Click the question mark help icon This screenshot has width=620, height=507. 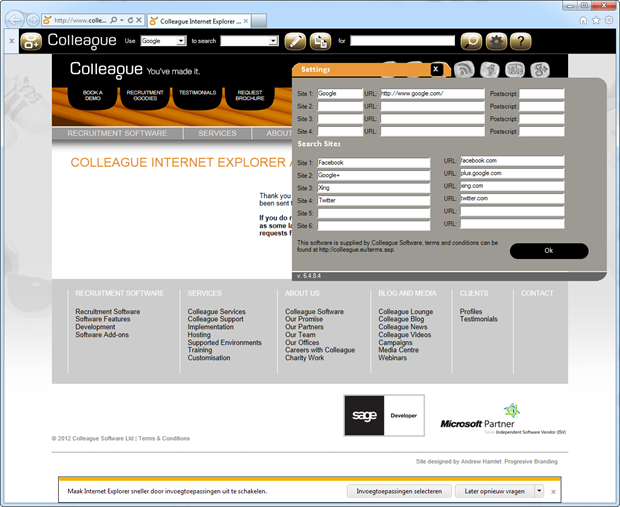(x=521, y=41)
